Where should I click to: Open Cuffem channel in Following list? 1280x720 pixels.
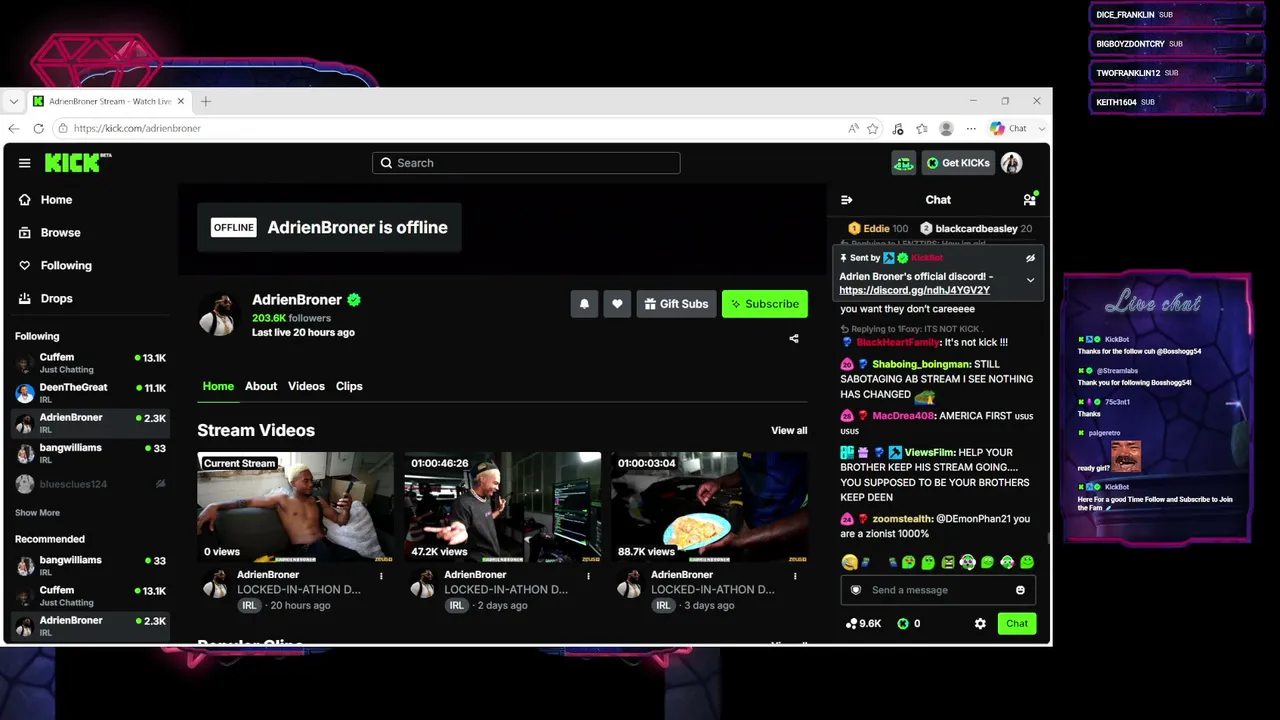(x=90, y=363)
